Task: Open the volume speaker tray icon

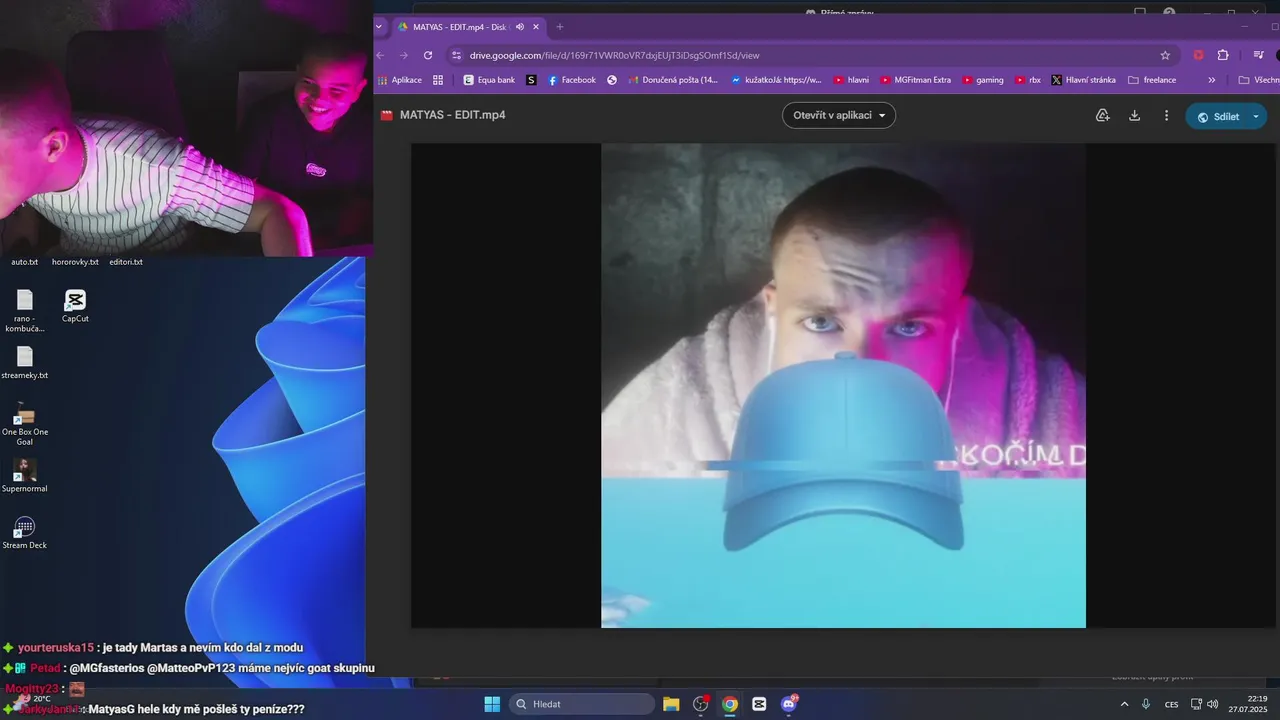Action: [1213, 704]
